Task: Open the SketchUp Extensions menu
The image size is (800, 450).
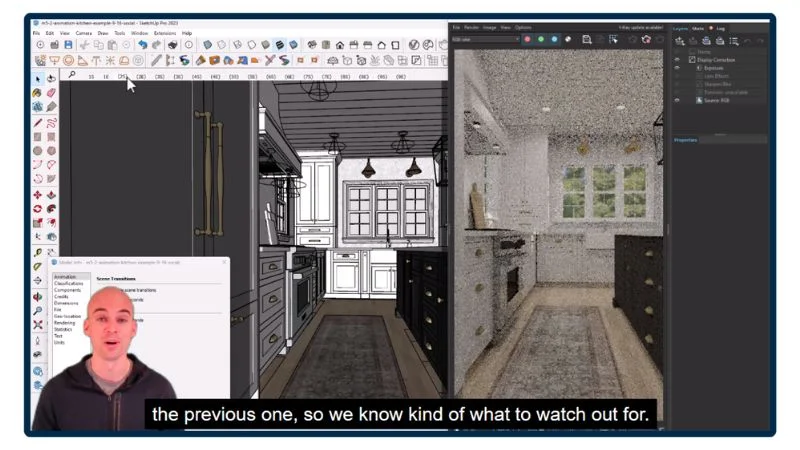Action: (165, 33)
